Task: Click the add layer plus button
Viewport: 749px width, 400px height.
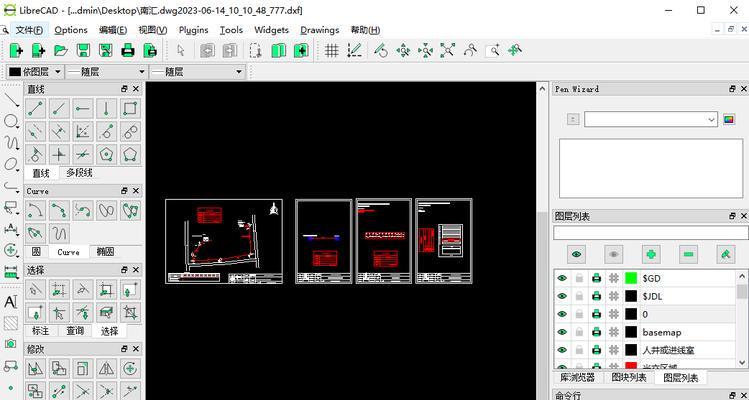Action: tap(651, 254)
